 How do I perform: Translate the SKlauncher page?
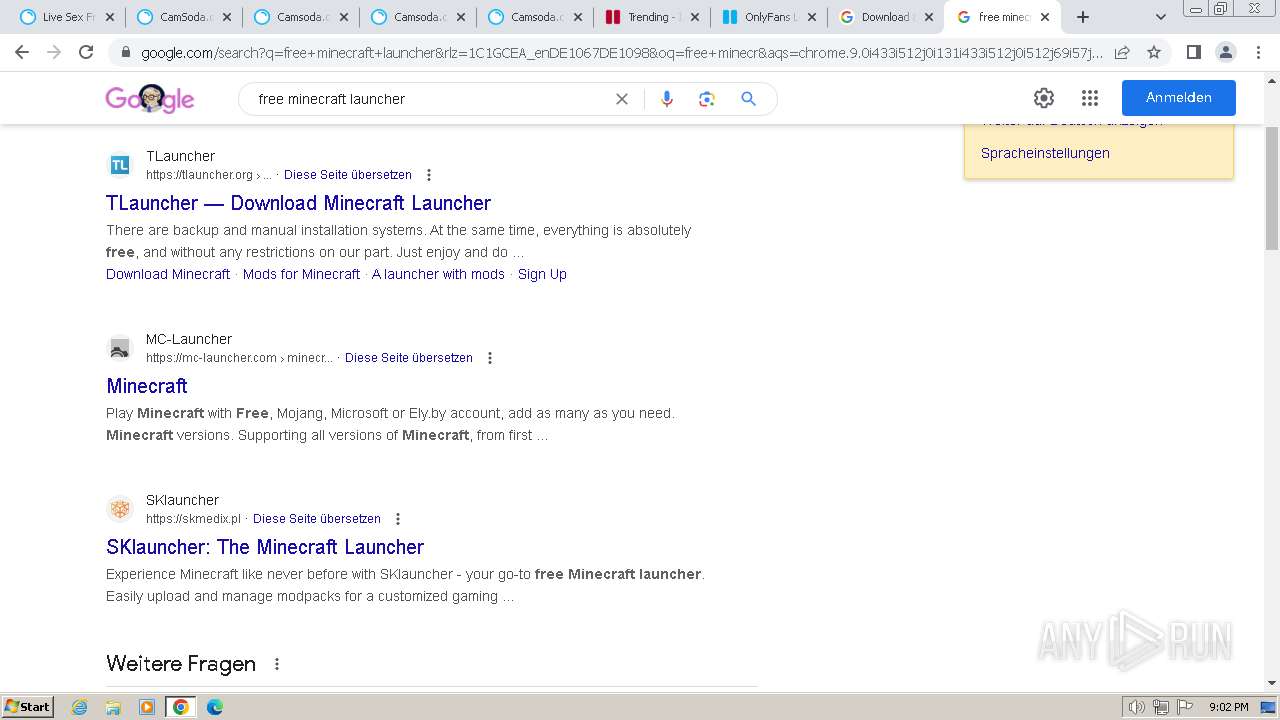(x=317, y=519)
